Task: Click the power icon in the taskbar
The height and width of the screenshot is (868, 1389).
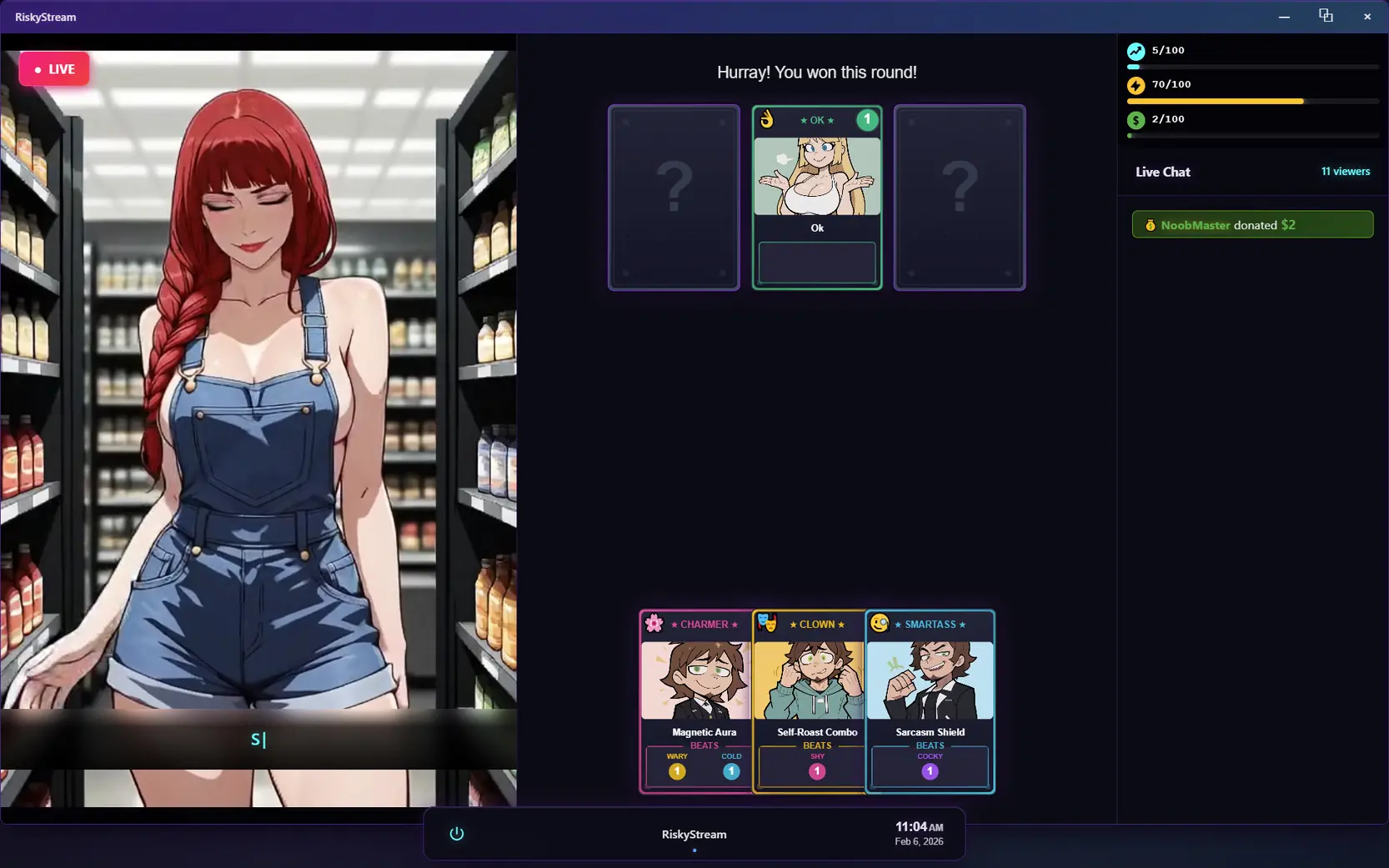Action: 456,834
